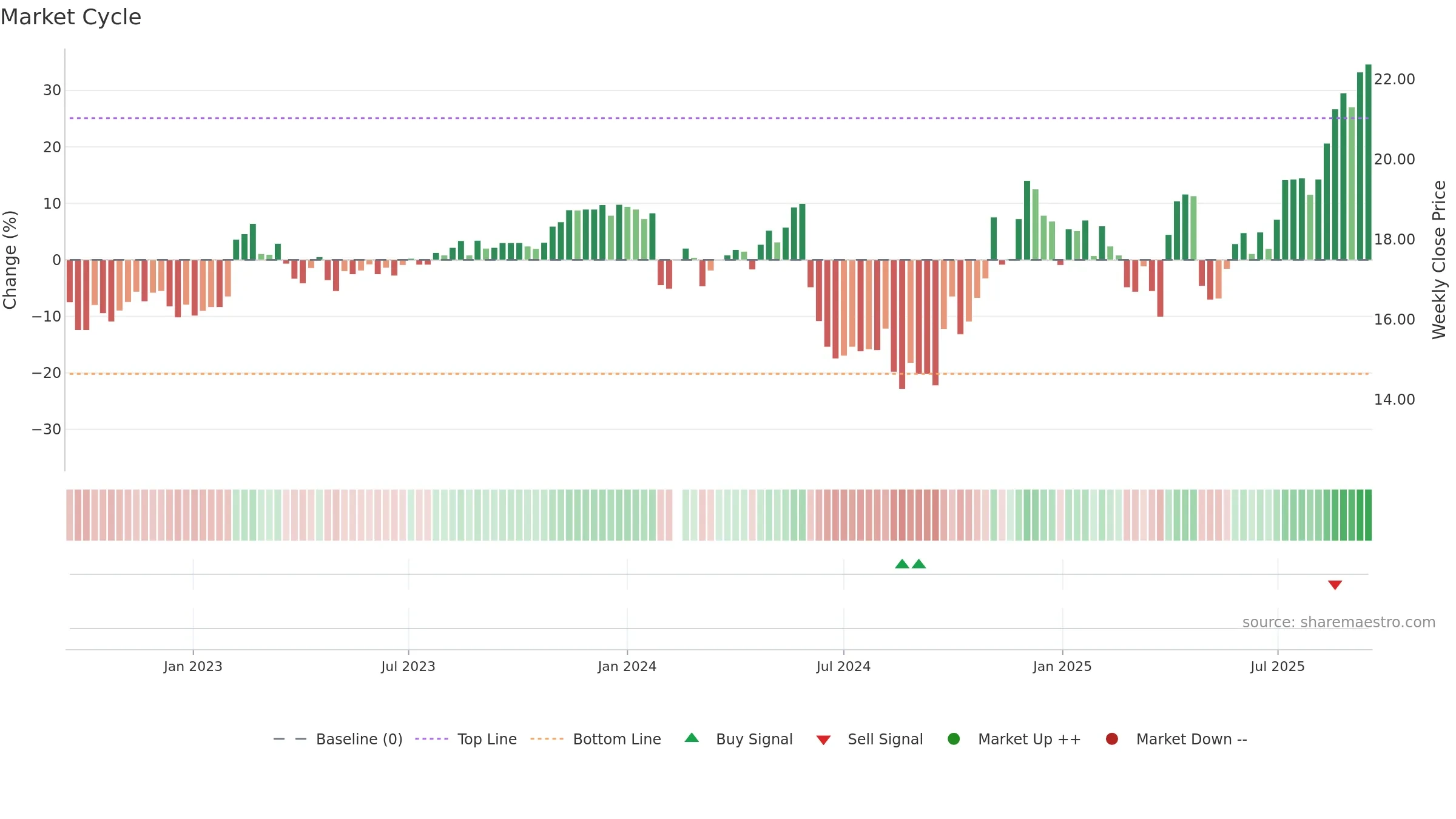1456x819 pixels.
Task: Click the purple dotted top line at 25
Action: (x=719, y=118)
